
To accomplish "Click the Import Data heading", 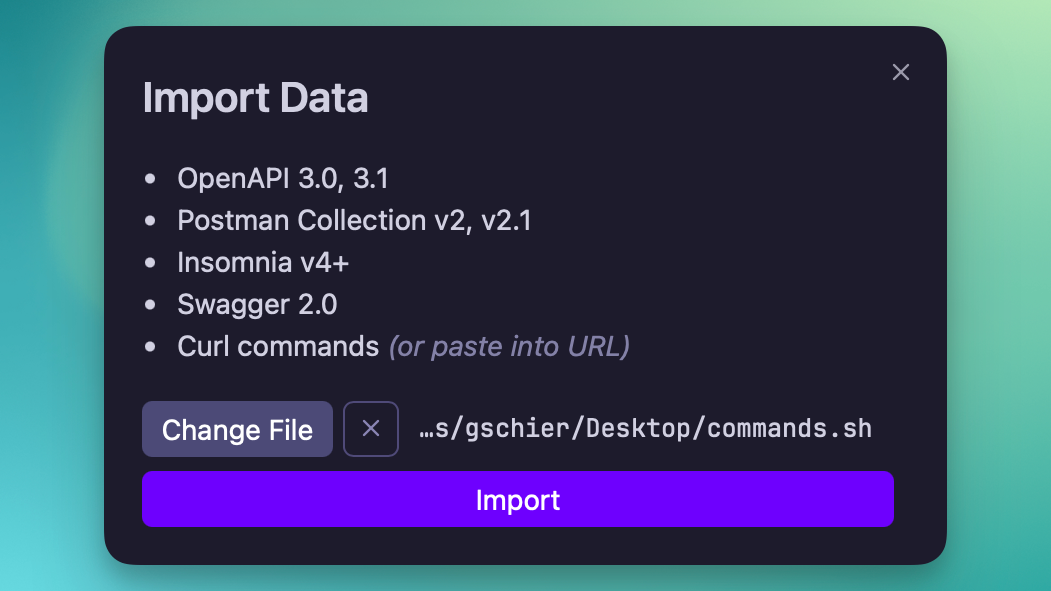I will (255, 98).
